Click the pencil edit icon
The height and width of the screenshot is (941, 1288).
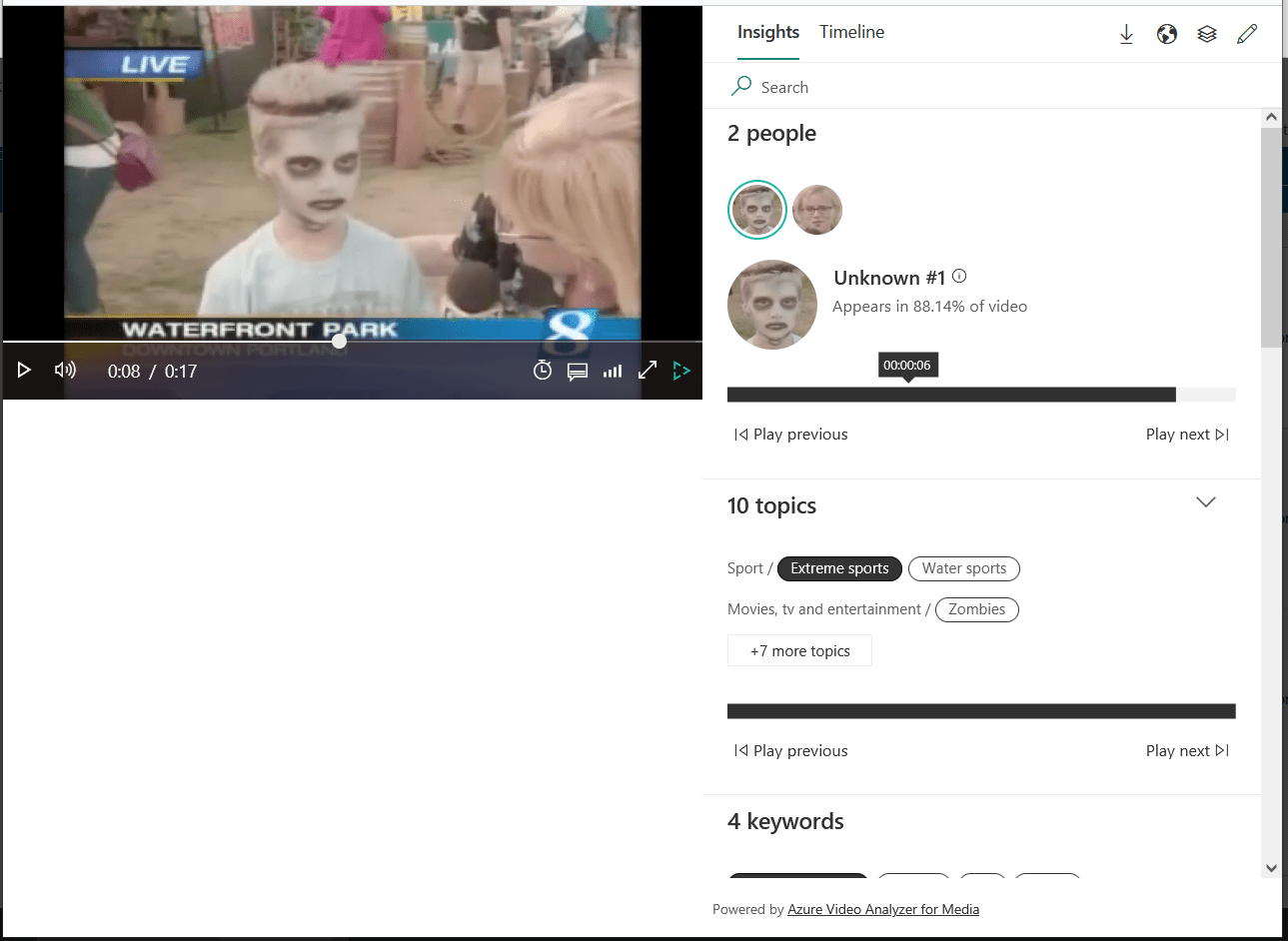point(1247,34)
